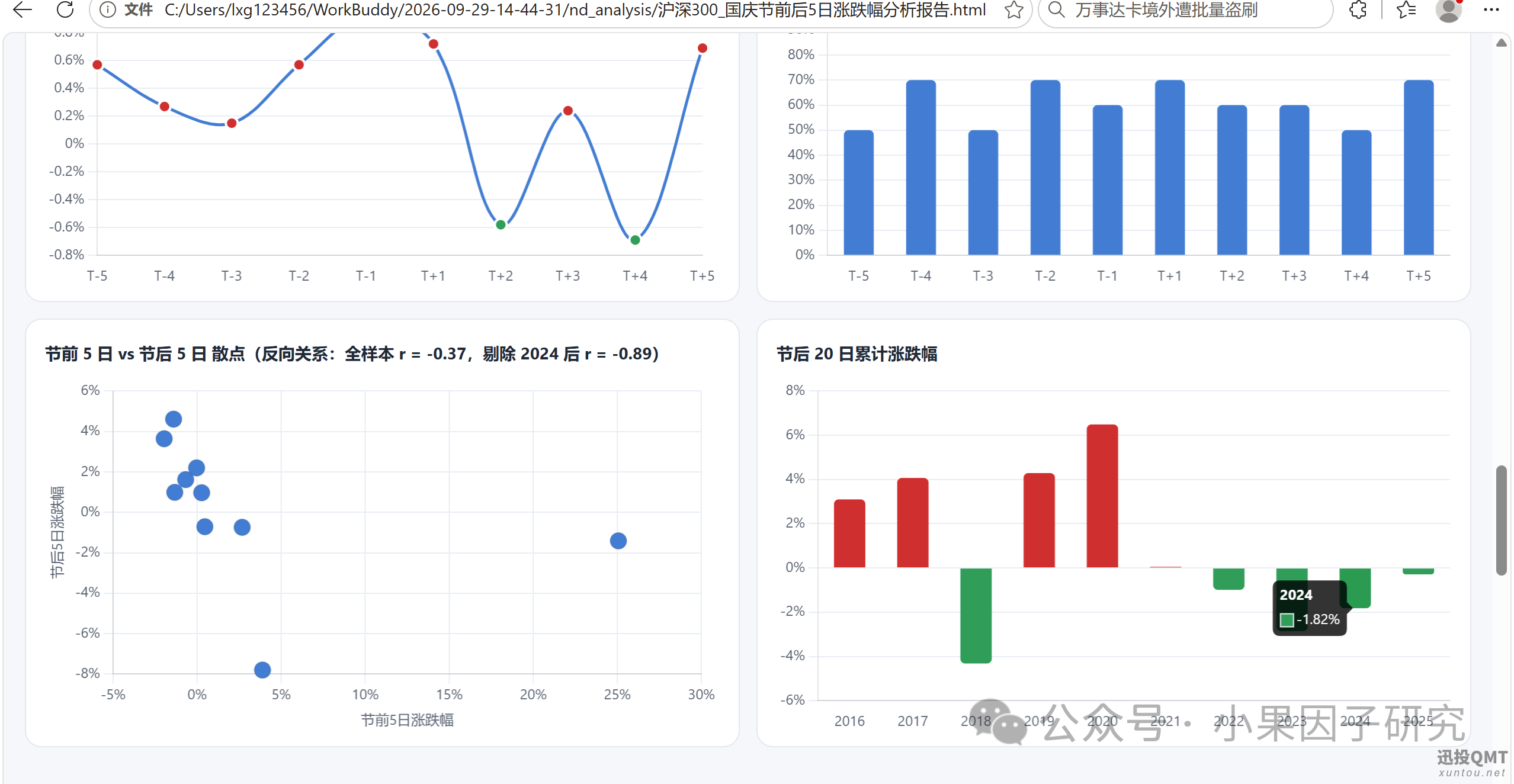
Task: Click the magnifier icon in the search box
Action: (x=1056, y=9)
